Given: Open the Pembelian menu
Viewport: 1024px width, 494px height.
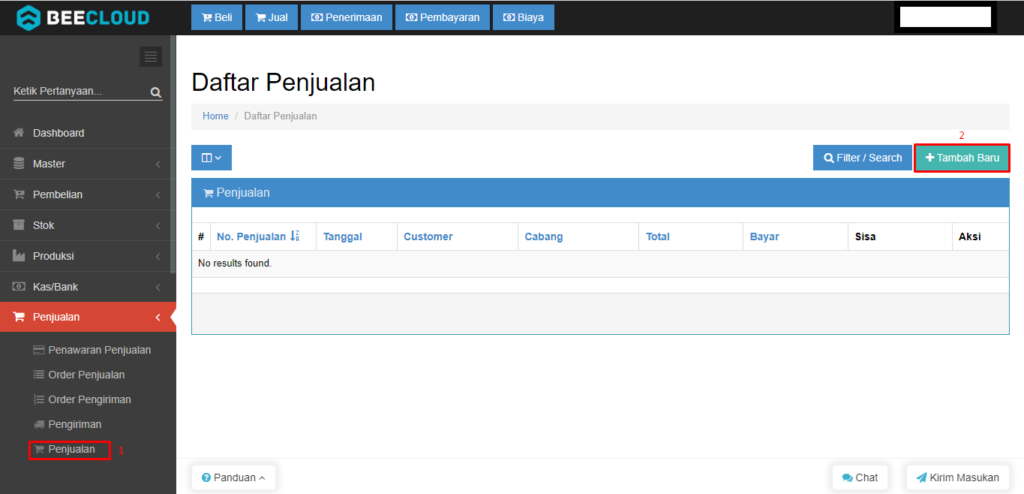Looking at the screenshot, I should 88,194.
